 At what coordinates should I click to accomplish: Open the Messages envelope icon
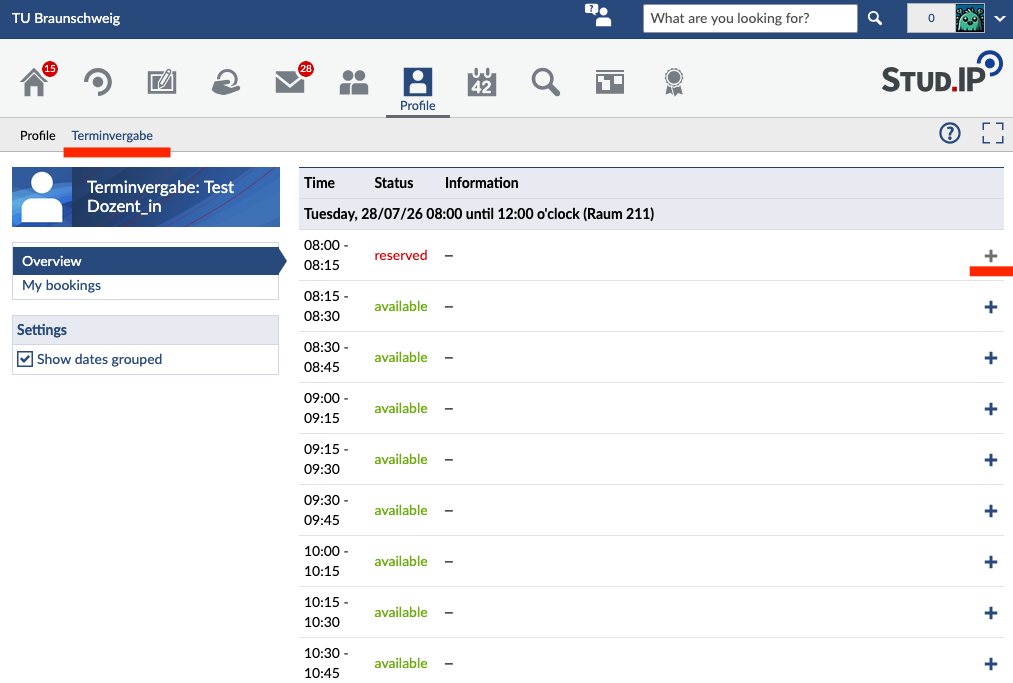(x=289, y=83)
